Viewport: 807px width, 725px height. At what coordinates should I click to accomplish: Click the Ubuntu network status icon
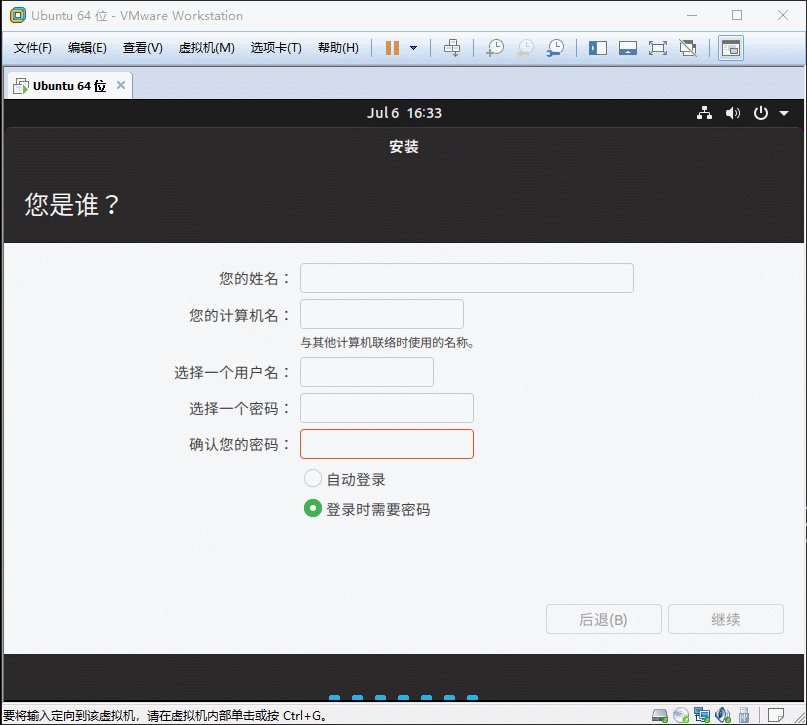(x=704, y=113)
